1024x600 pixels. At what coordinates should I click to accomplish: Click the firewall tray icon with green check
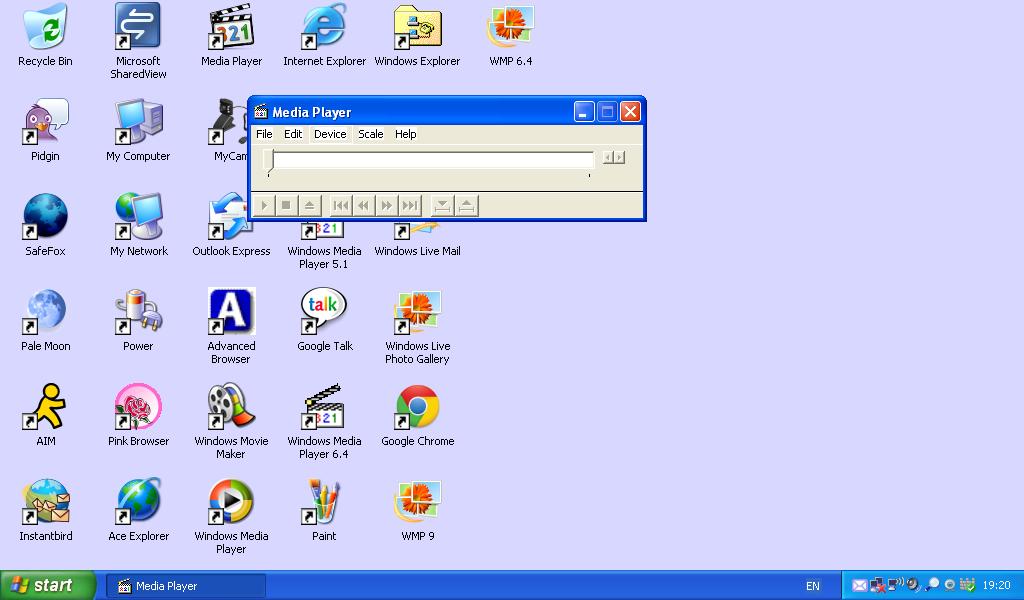(967, 584)
